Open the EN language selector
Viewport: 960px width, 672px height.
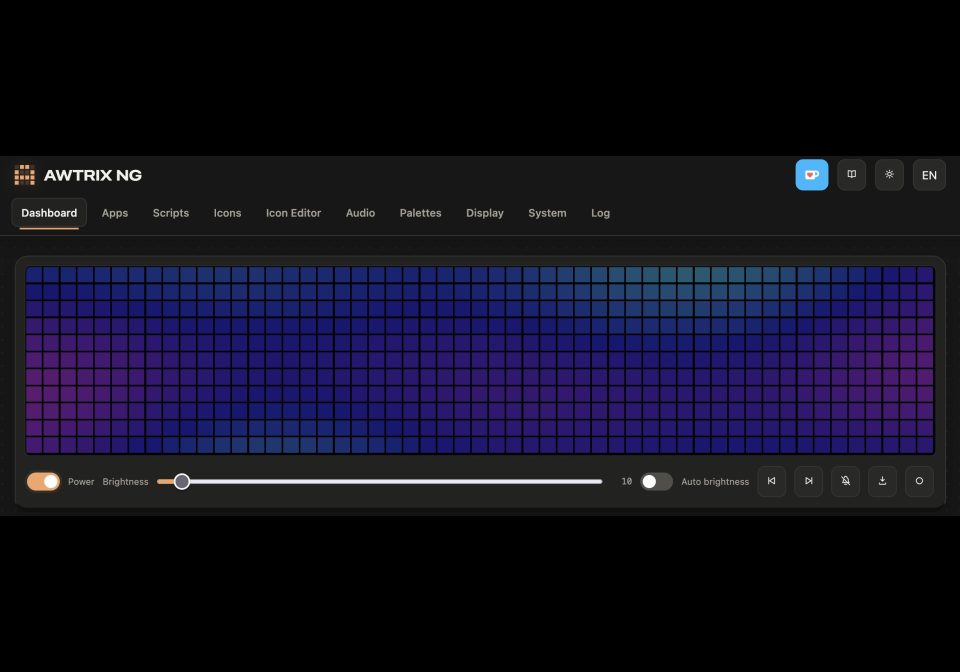click(929, 175)
